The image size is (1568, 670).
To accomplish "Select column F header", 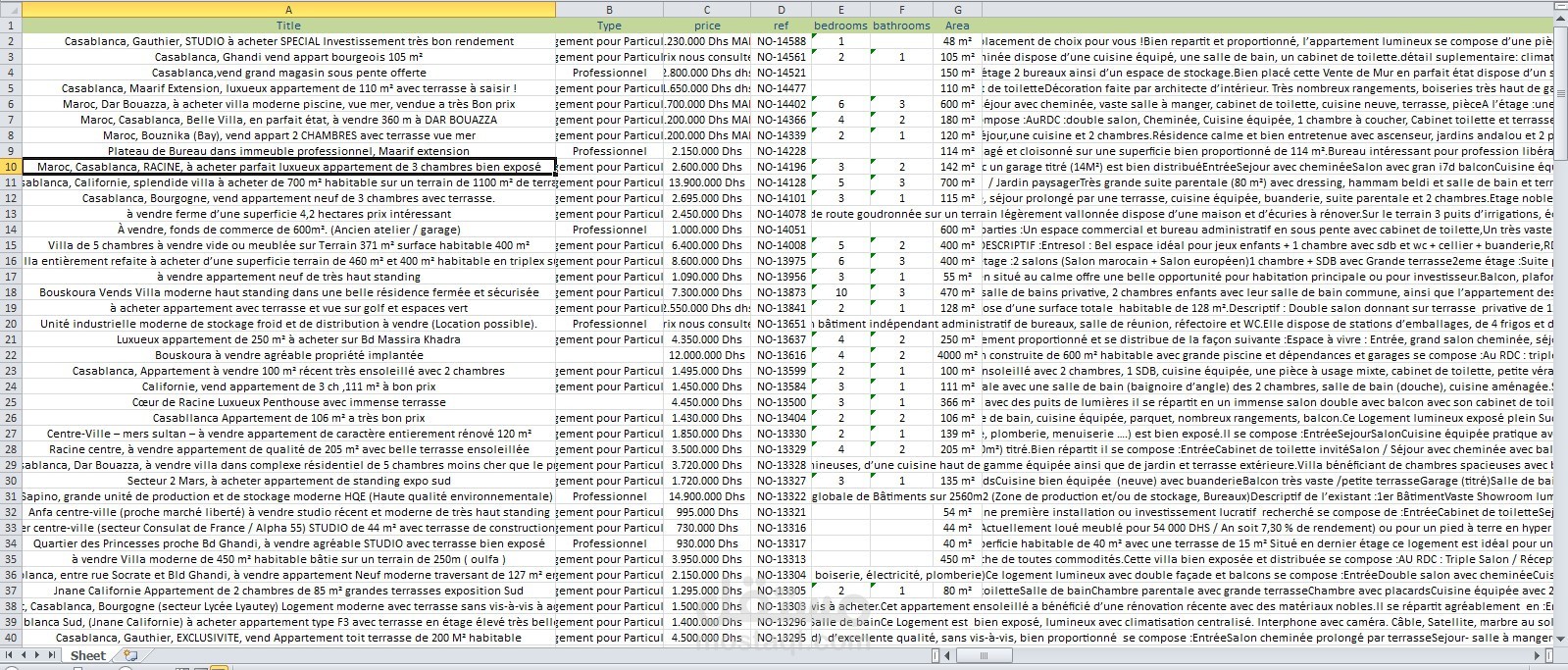I will (901, 10).
